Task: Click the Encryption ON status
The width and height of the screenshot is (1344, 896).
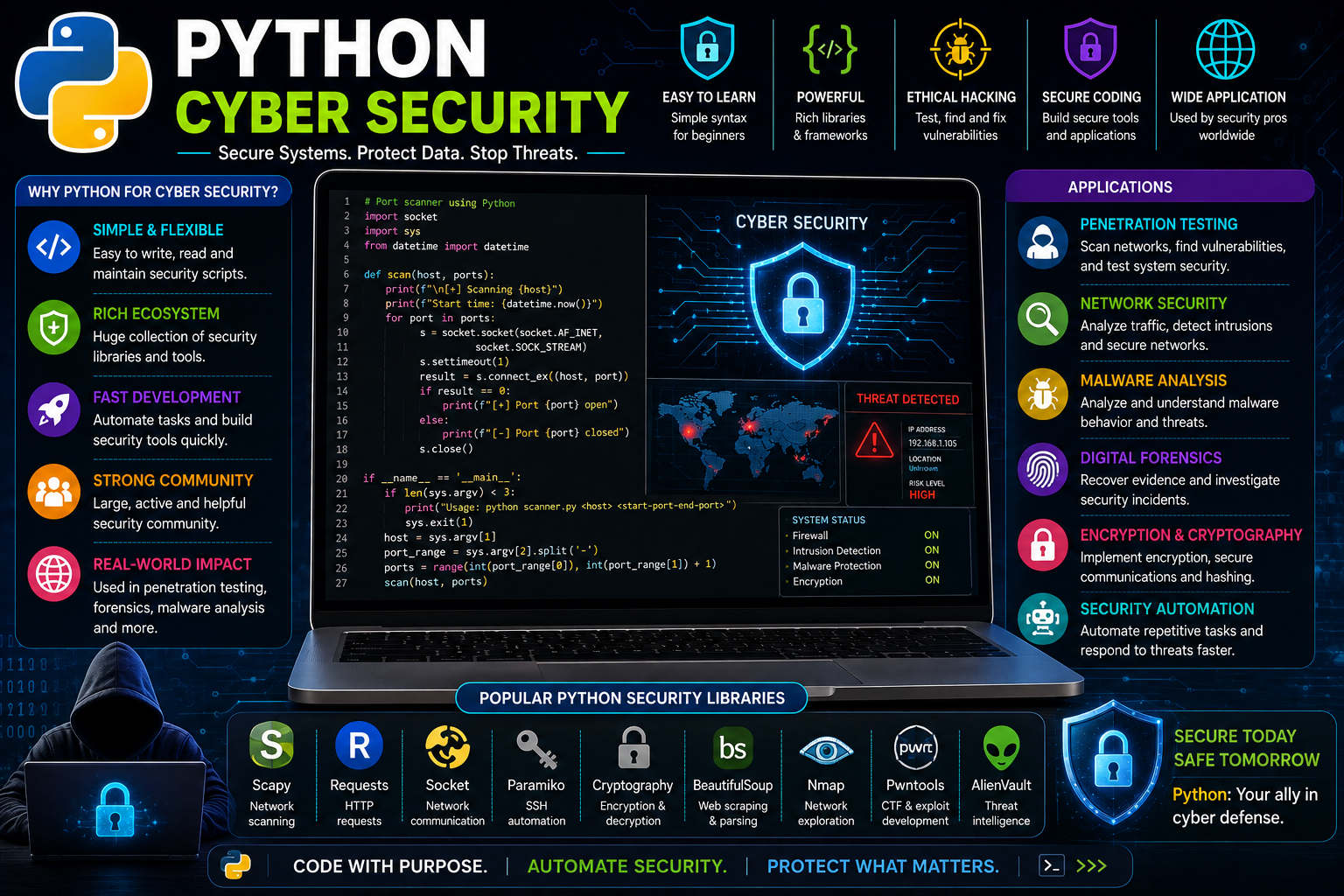Action: tap(932, 580)
